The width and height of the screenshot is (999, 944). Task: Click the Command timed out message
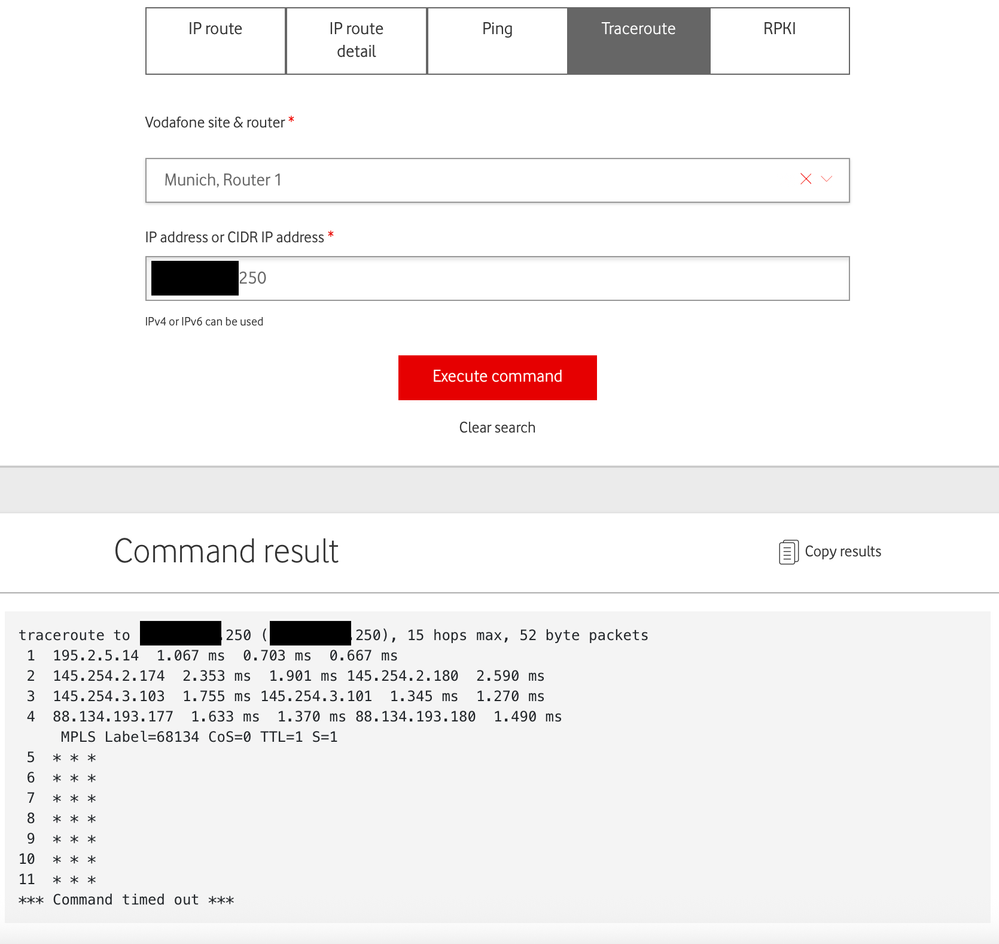[x=126, y=899]
